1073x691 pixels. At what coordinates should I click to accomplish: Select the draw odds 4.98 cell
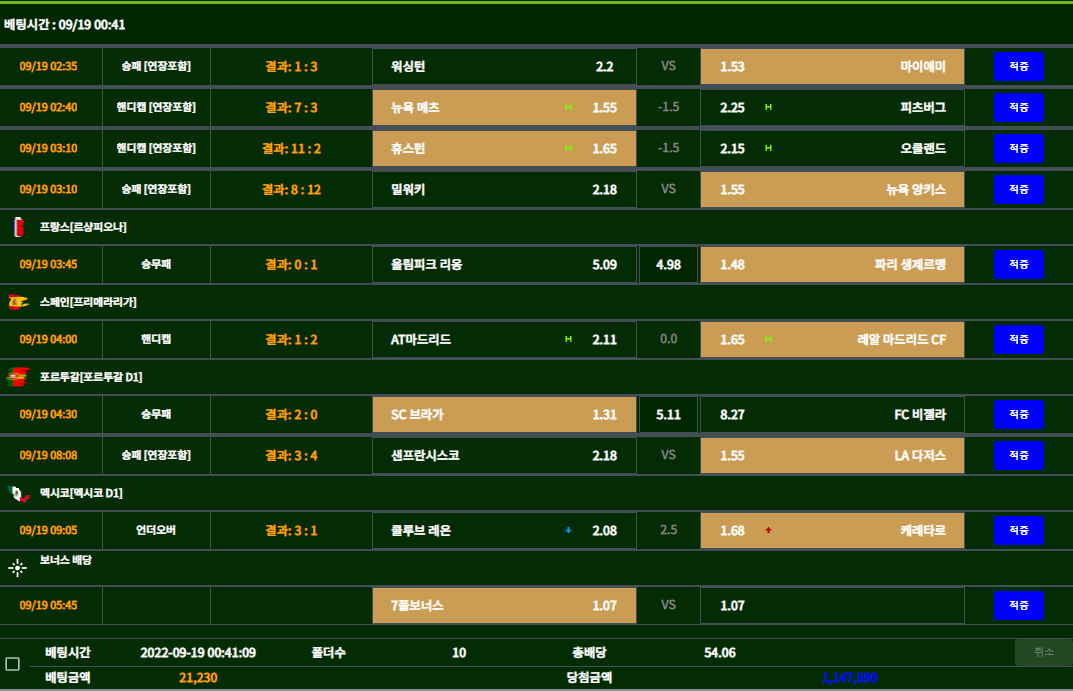(x=668, y=265)
